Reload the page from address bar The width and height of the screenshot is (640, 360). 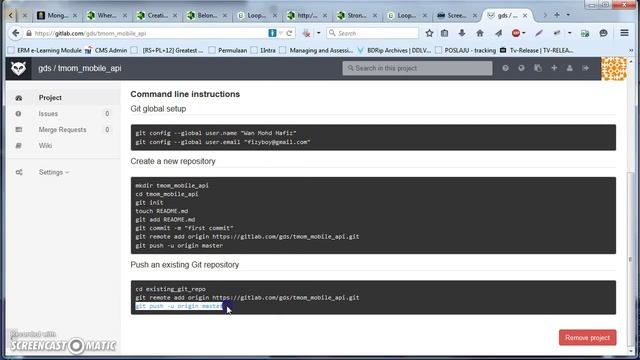[x=289, y=33]
